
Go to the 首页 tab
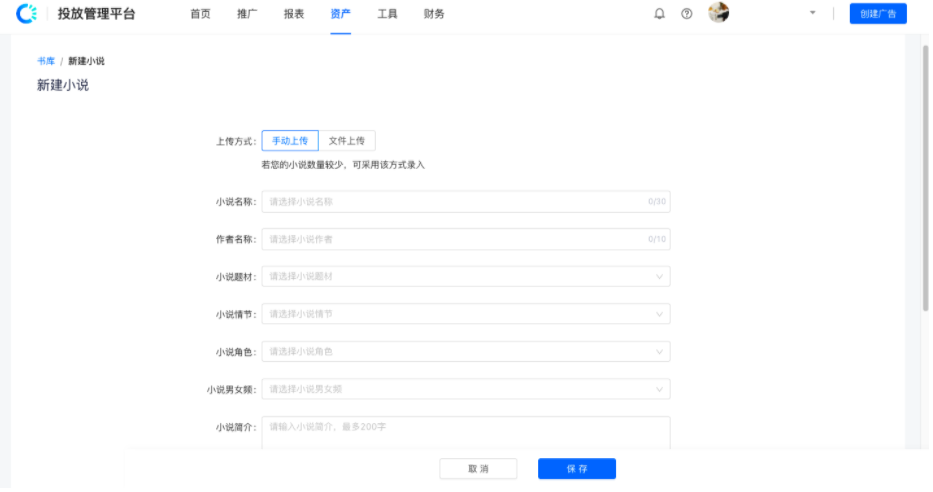click(201, 14)
